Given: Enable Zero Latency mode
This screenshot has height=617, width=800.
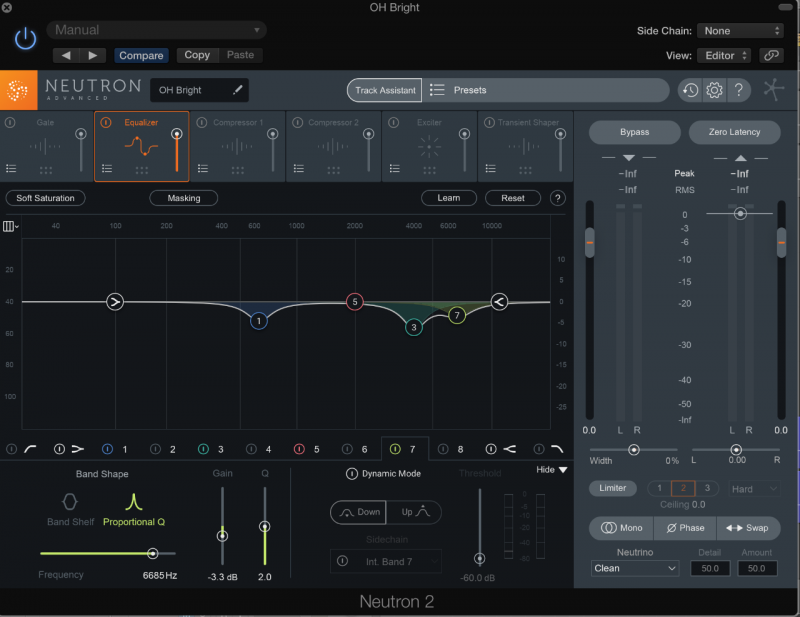Looking at the screenshot, I should click(734, 132).
